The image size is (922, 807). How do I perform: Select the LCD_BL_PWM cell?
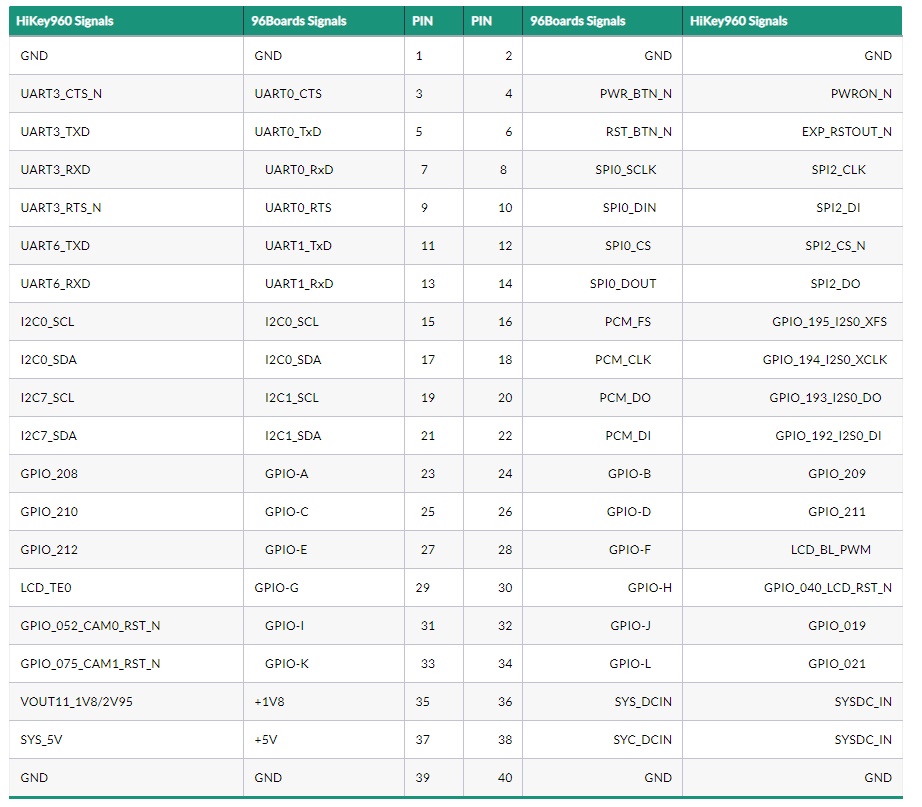(792, 550)
